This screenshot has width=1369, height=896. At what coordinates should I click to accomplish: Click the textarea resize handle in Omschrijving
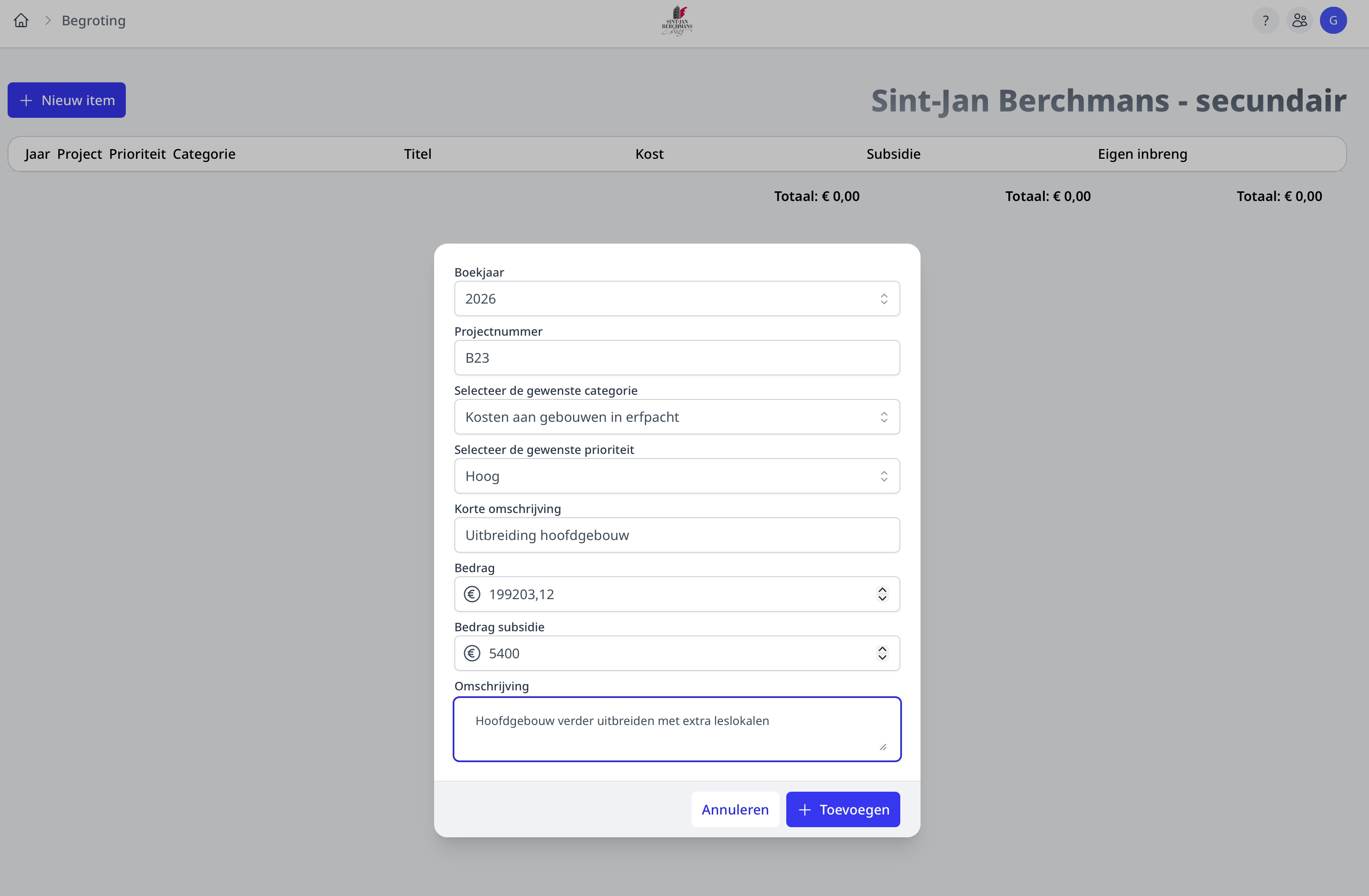883,747
